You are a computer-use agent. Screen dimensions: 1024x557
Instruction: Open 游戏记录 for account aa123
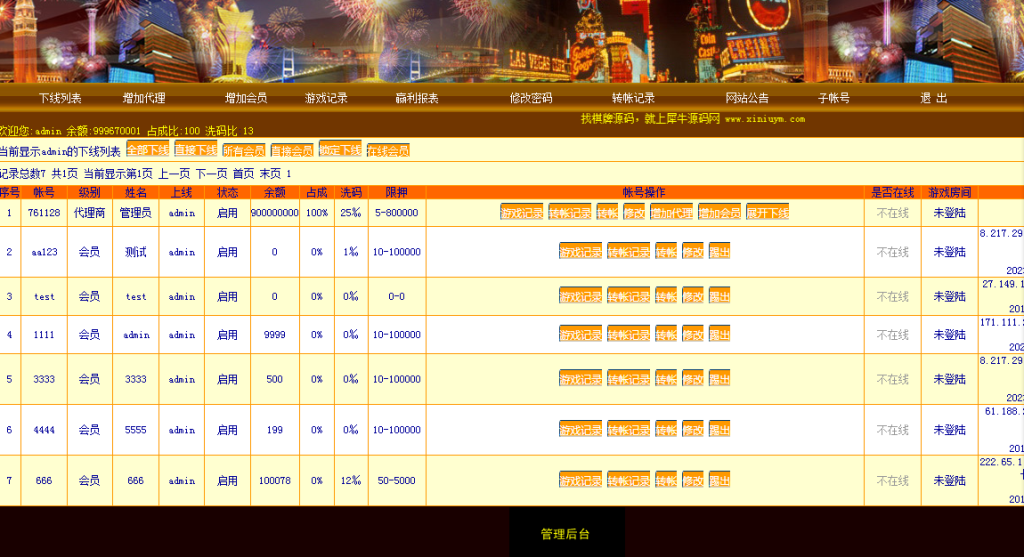tap(580, 252)
